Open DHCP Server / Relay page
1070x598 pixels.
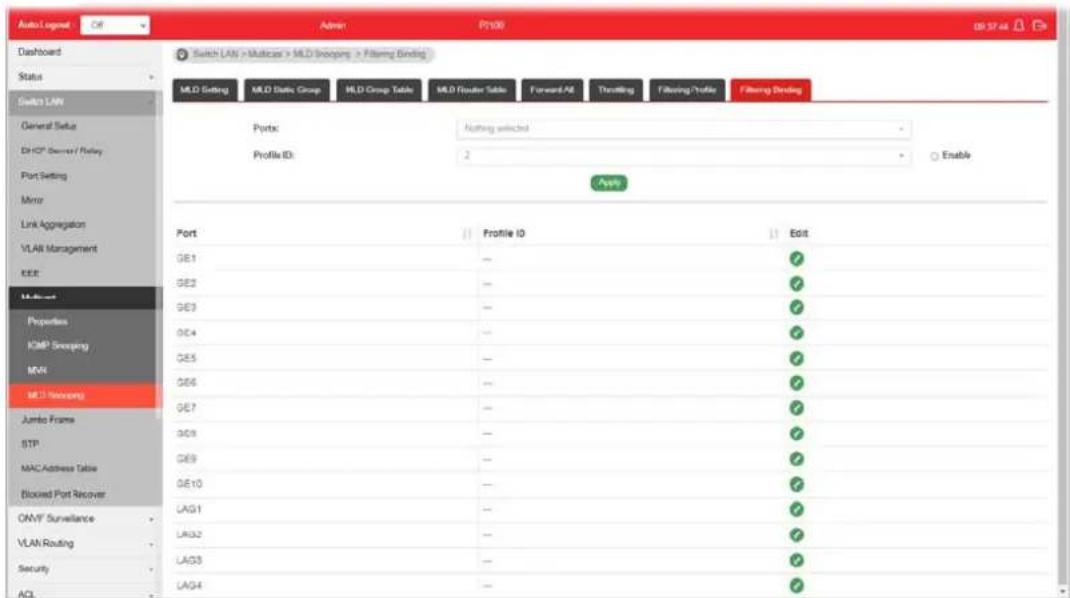(x=61, y=151)
